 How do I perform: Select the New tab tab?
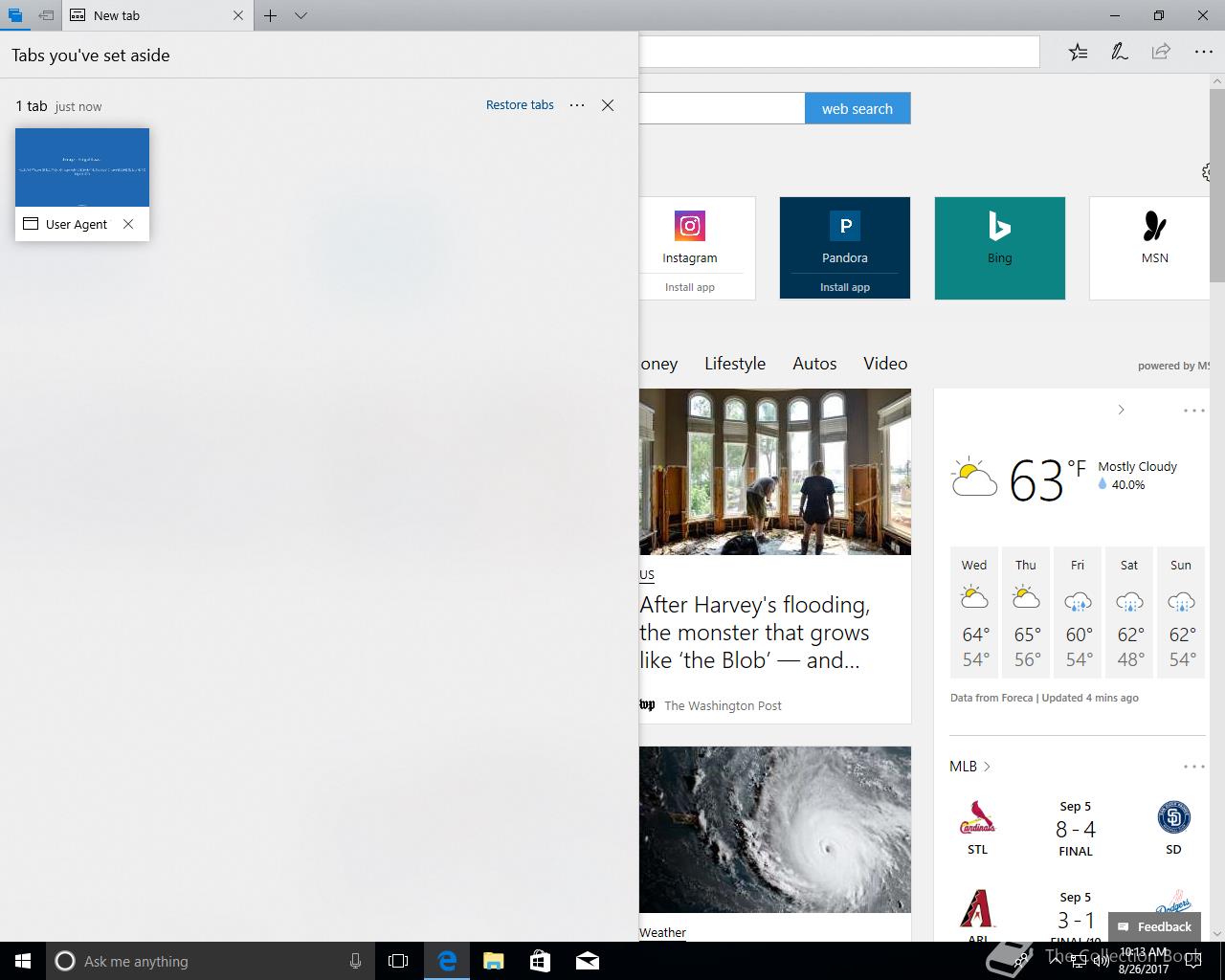click(x=158, y=15)
